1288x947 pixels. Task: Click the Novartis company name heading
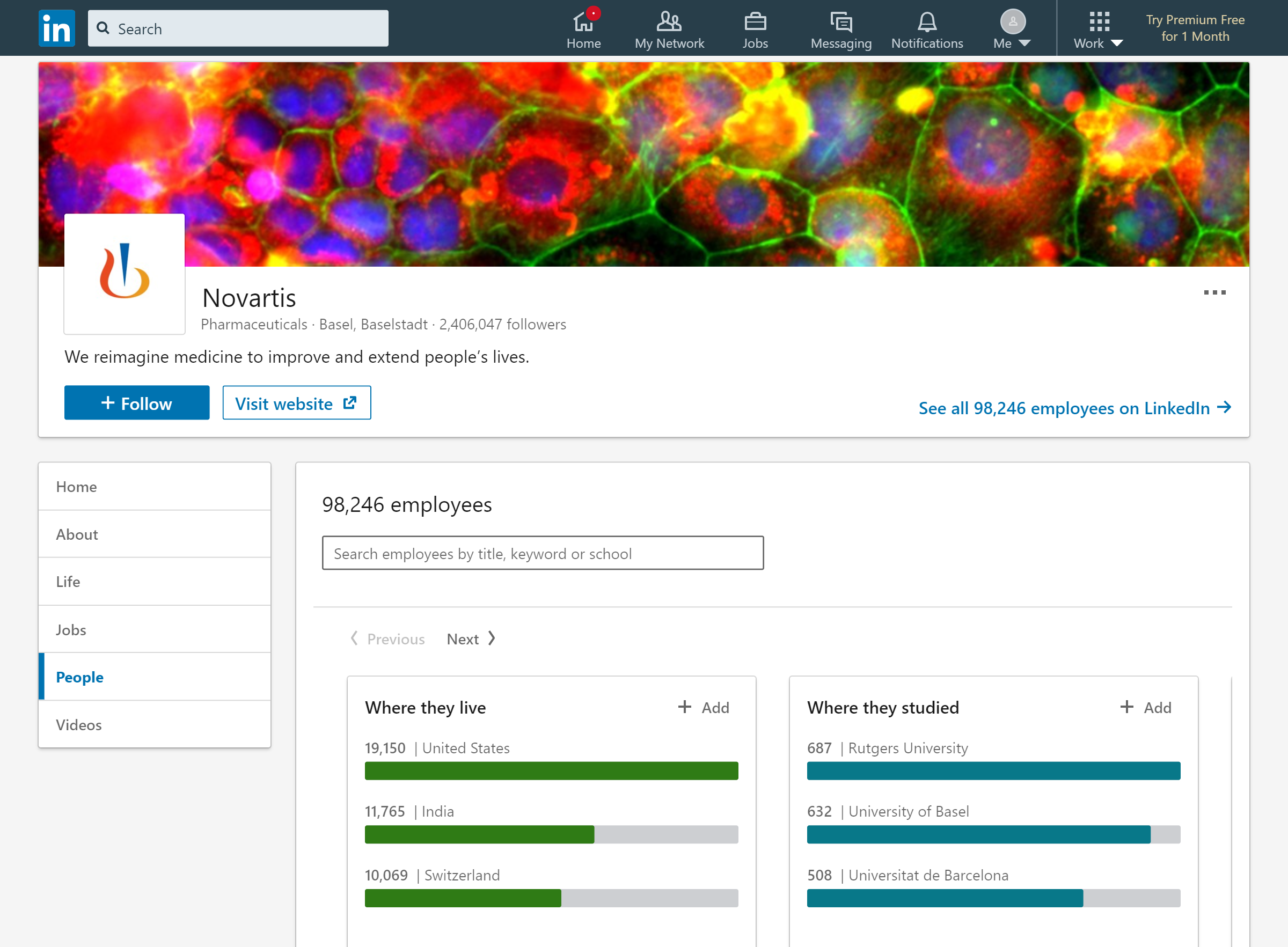tap(250, 298)
